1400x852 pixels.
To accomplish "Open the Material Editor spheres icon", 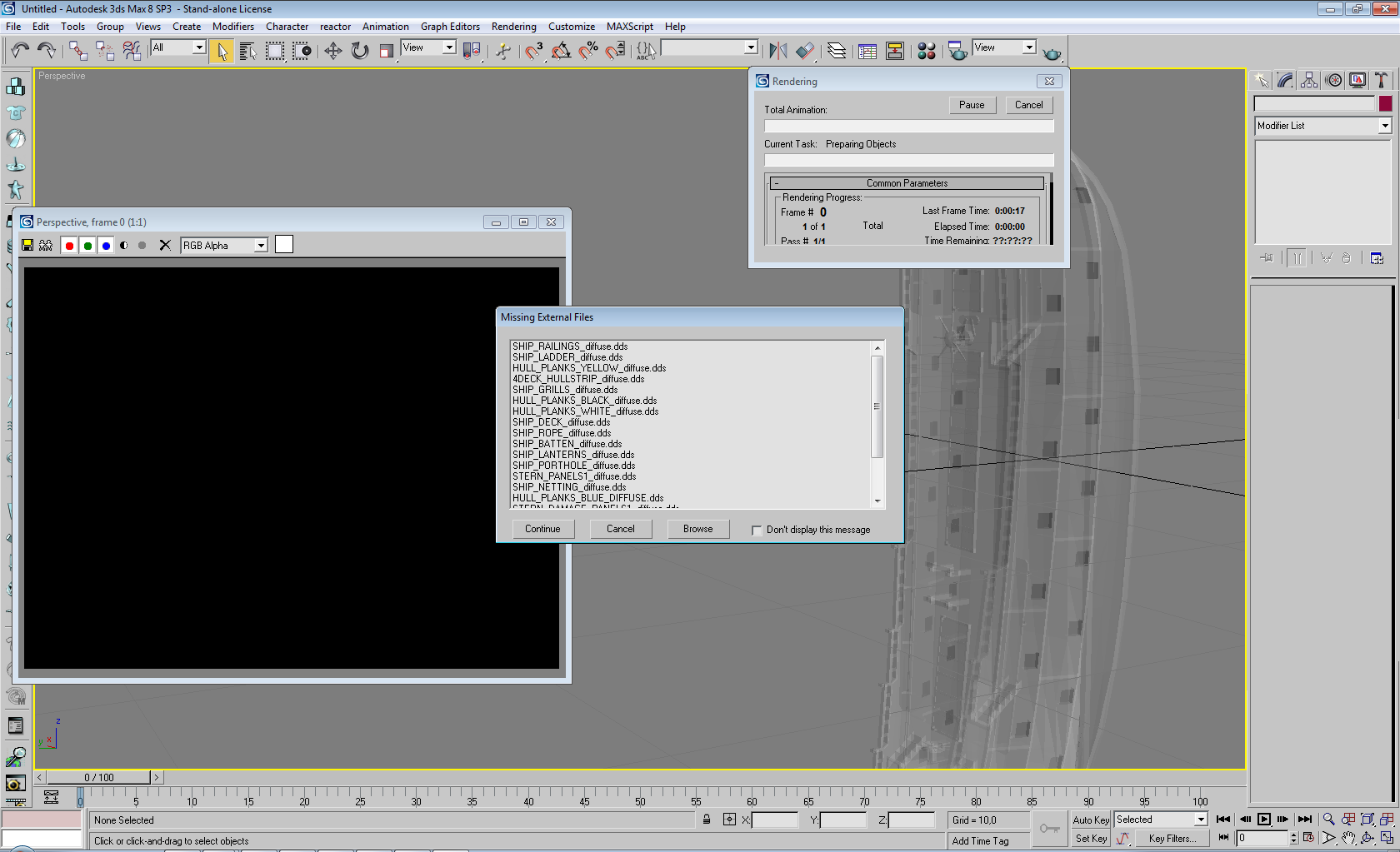I will coord(926,52).
